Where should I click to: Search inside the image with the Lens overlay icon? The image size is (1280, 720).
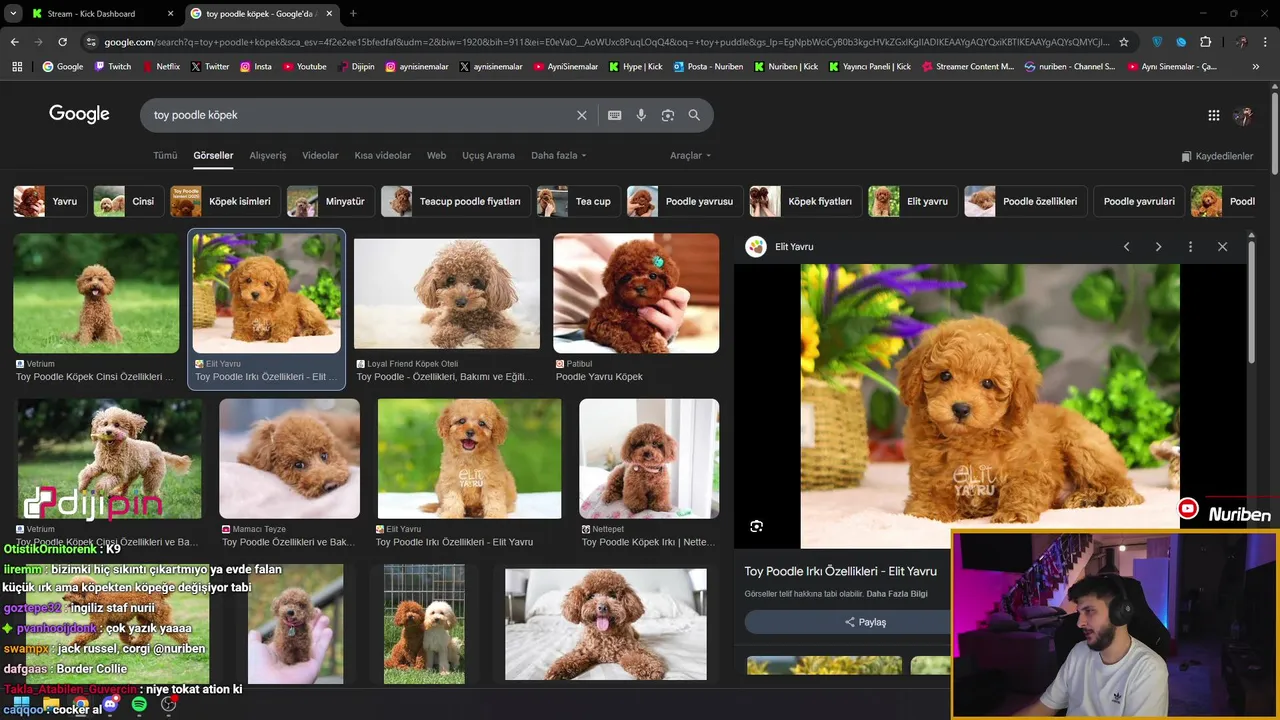point(757,526)
